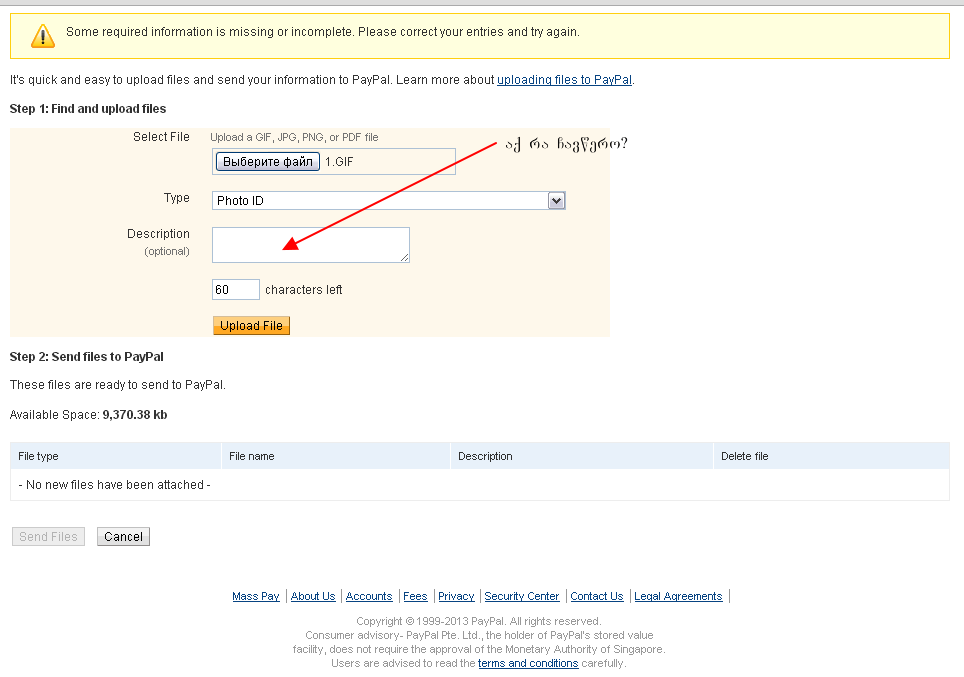Screen dimensions: 964x677
Task: Open the Type dropdown showing Photo ID
Action: coord(389,200)
